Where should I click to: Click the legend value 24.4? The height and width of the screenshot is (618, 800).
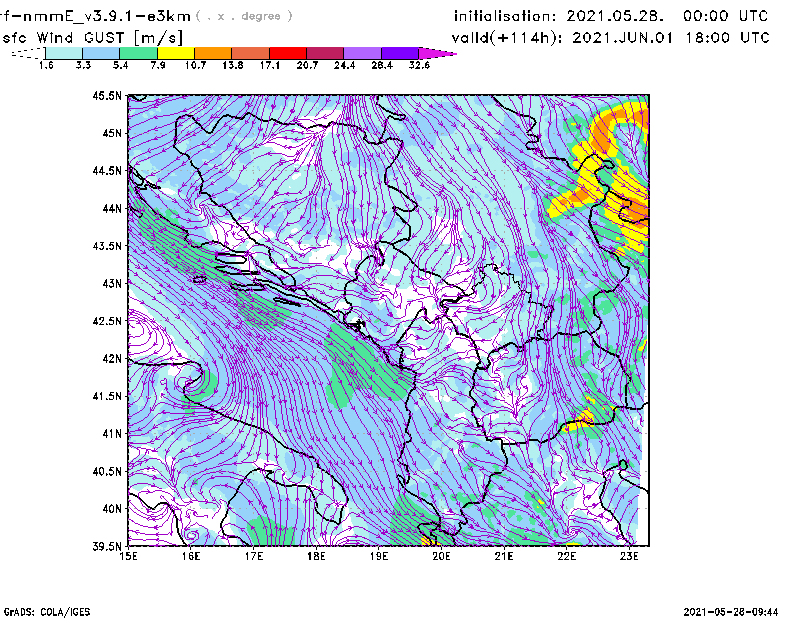point(344,65)
